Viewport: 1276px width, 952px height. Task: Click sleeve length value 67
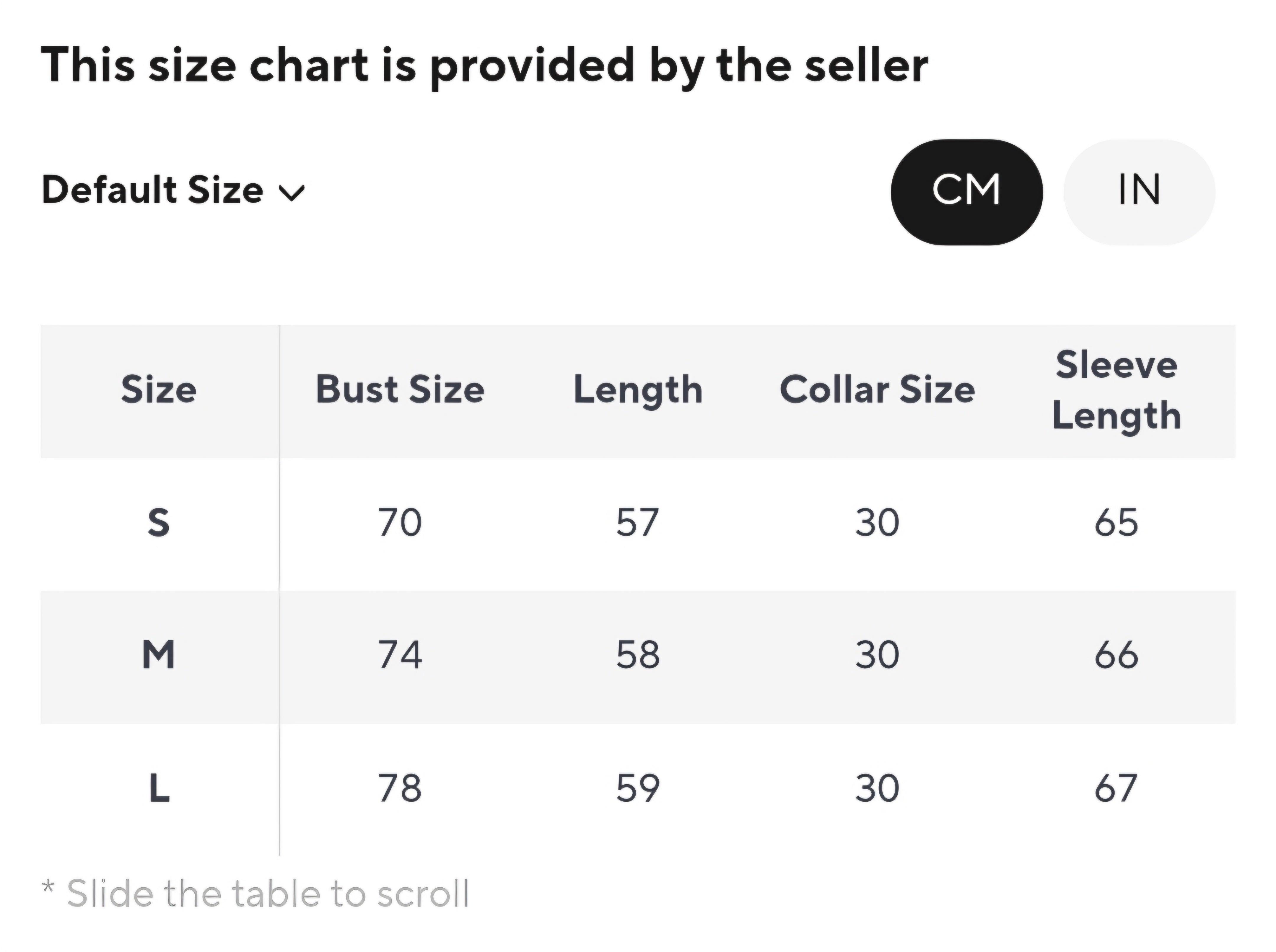click(x=1116, y=788)
